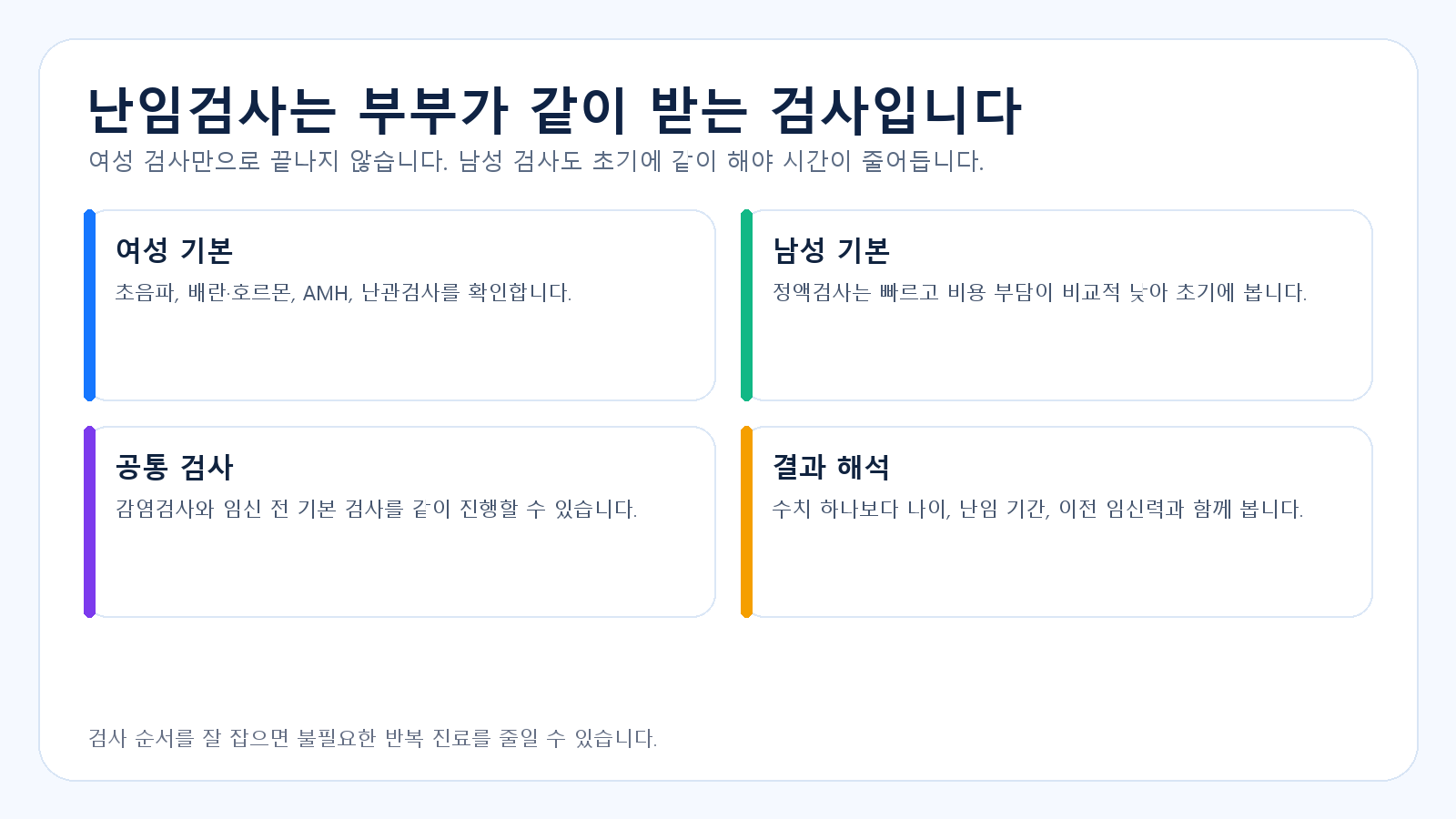Click the description mentioning AMH and 난관검사
The height and width of the screenshot is (819, 1456).
click(343, 293)
